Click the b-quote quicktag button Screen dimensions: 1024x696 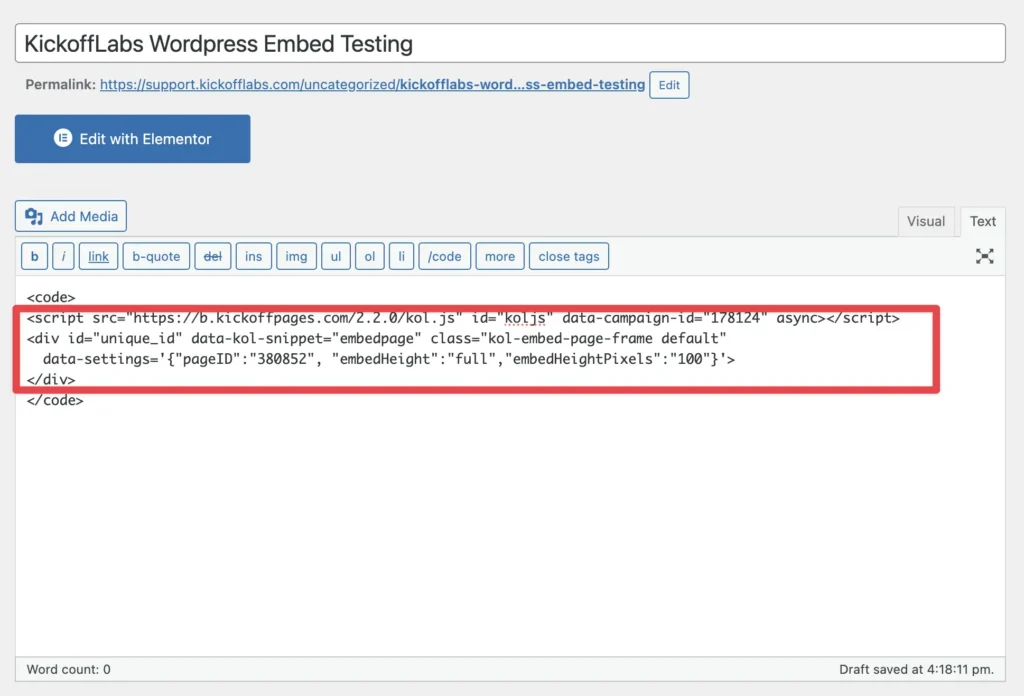coord(156,256)
